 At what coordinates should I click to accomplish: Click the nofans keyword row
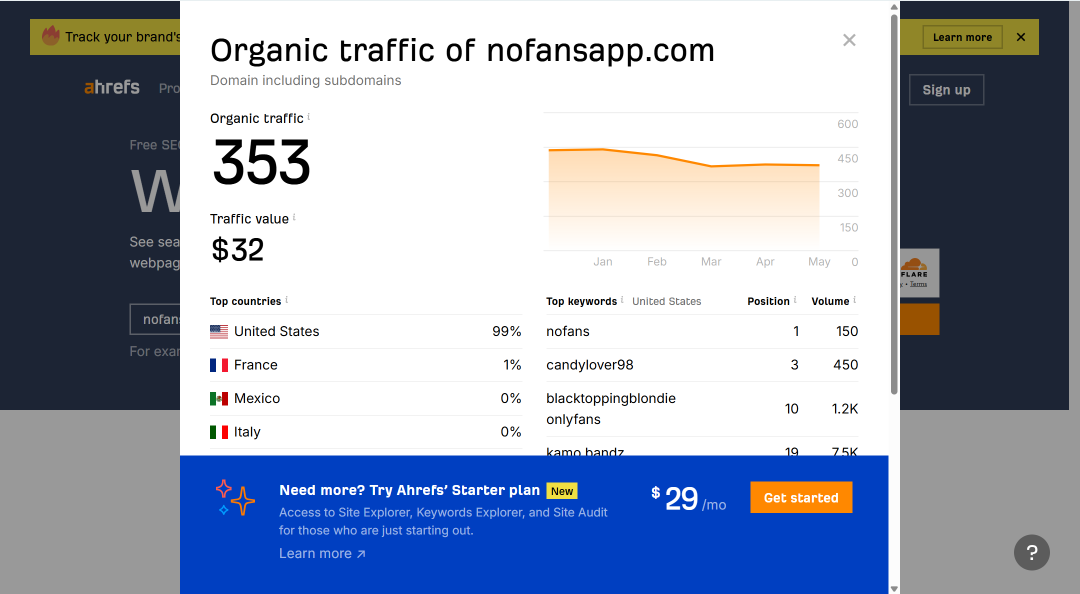point(702,331)
